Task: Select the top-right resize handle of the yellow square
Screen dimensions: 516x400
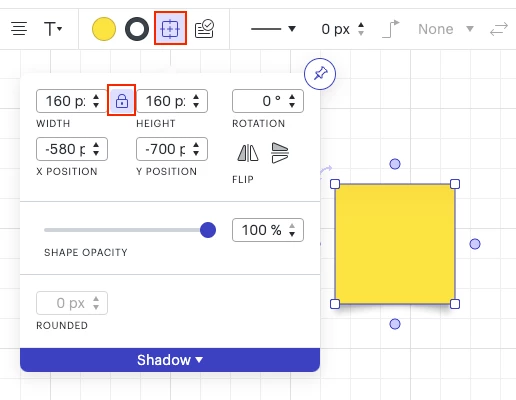Action: pyautogui.click(x=455, y=184)
